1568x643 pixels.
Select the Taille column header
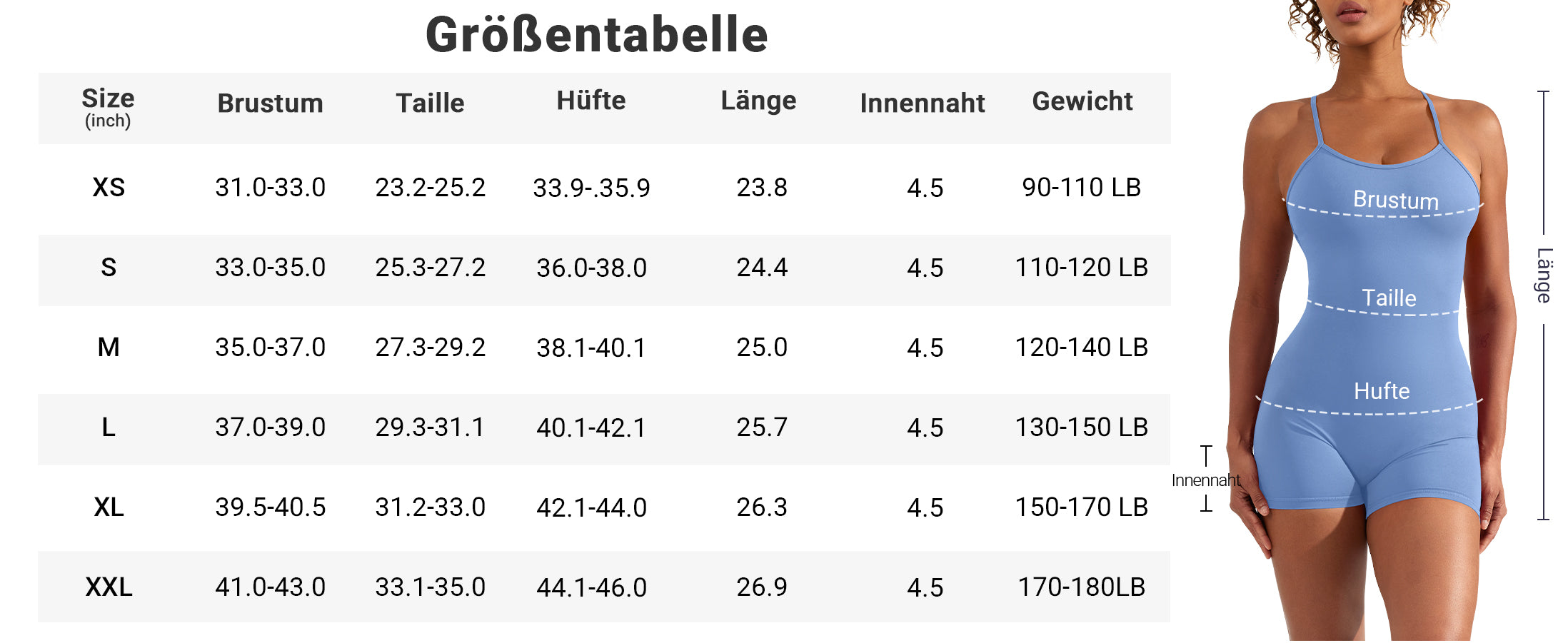pyautogui.click(x=430, y=103)
